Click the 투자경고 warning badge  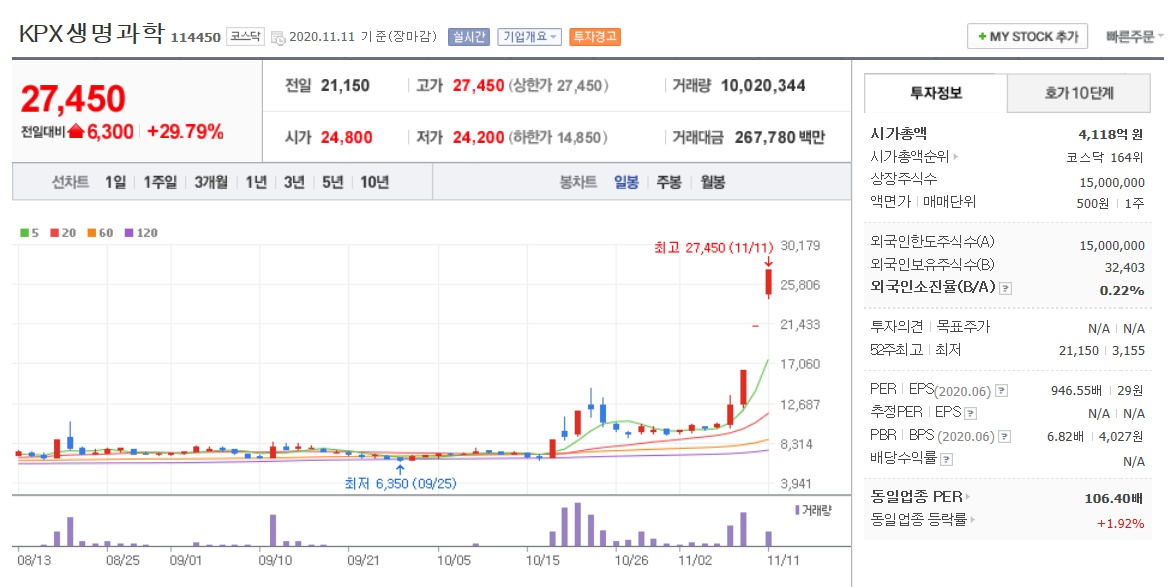click(595, 37)
